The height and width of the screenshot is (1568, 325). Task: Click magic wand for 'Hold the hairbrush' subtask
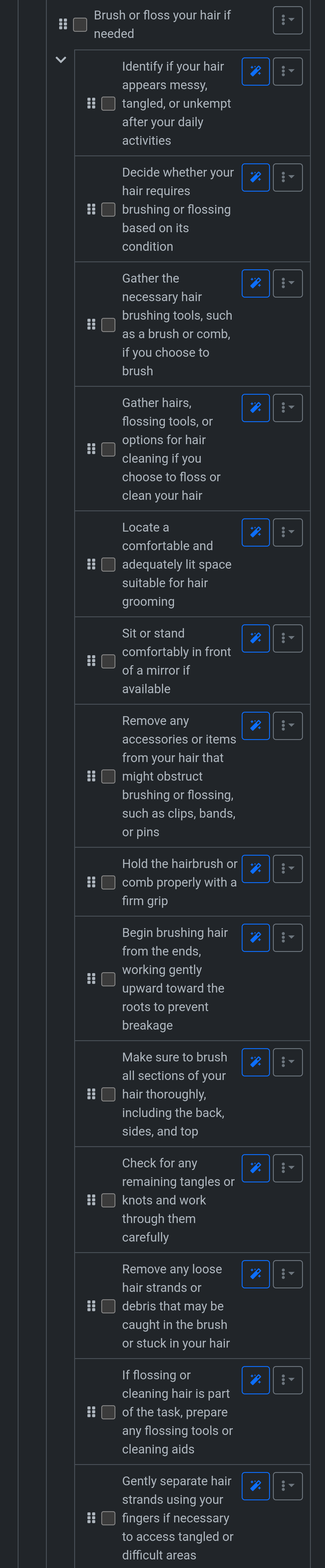pos(256,869)
